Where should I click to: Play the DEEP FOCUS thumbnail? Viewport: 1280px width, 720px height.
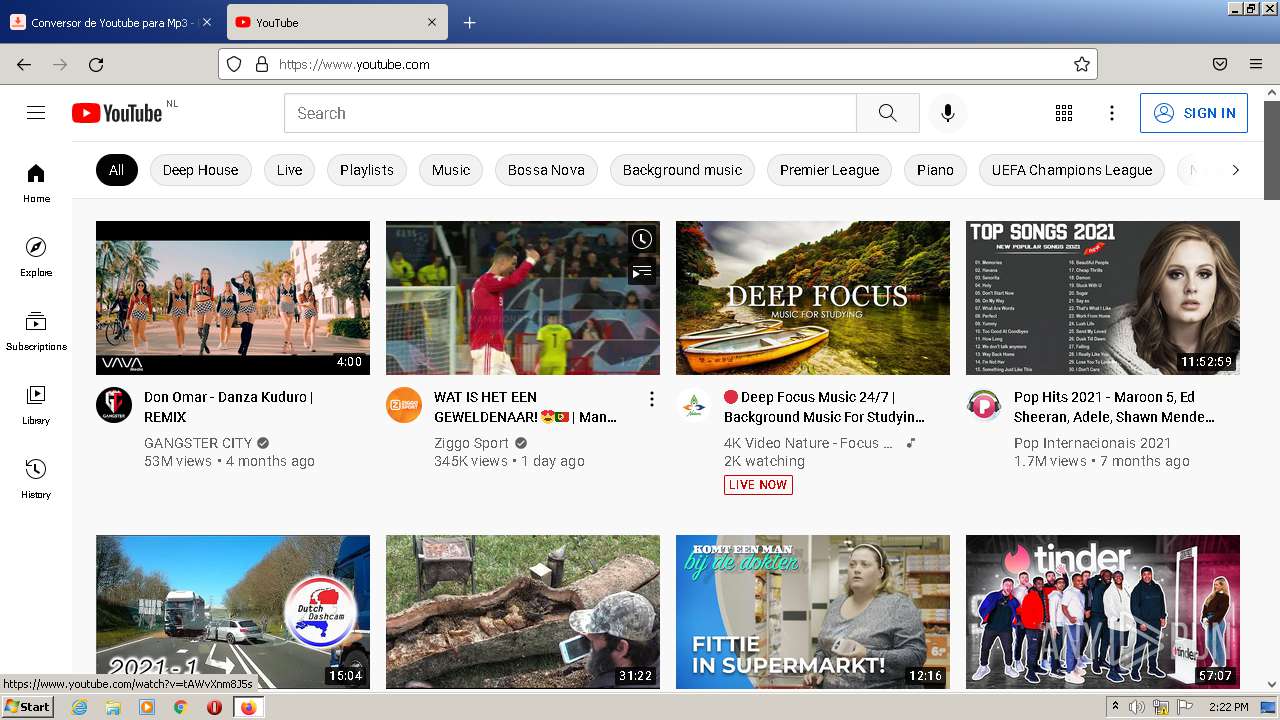813,298
